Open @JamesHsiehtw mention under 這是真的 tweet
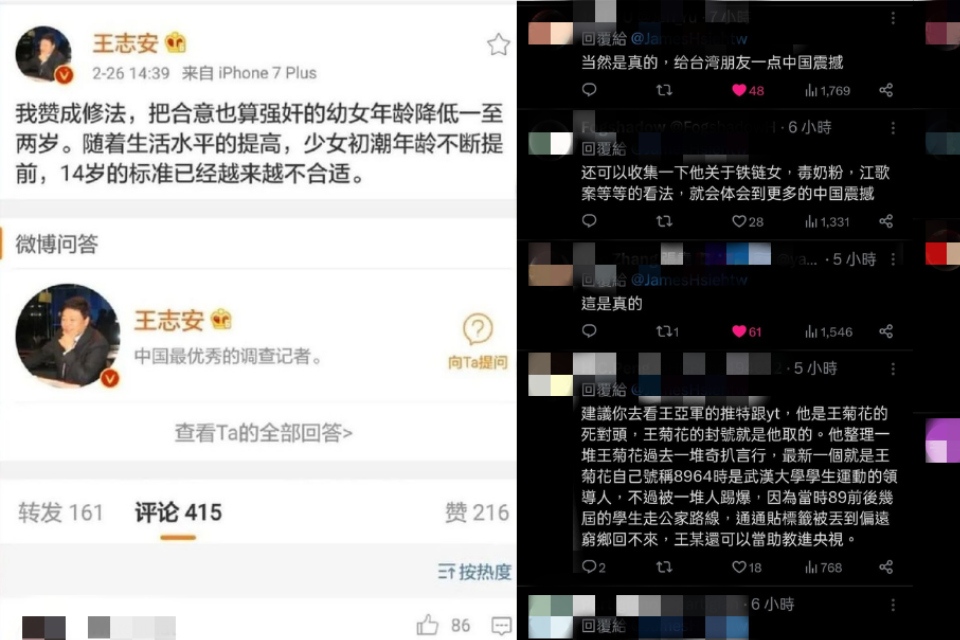The width and height of the screenshot is (960, 640). pyautogui.click(x=689, y=280)
